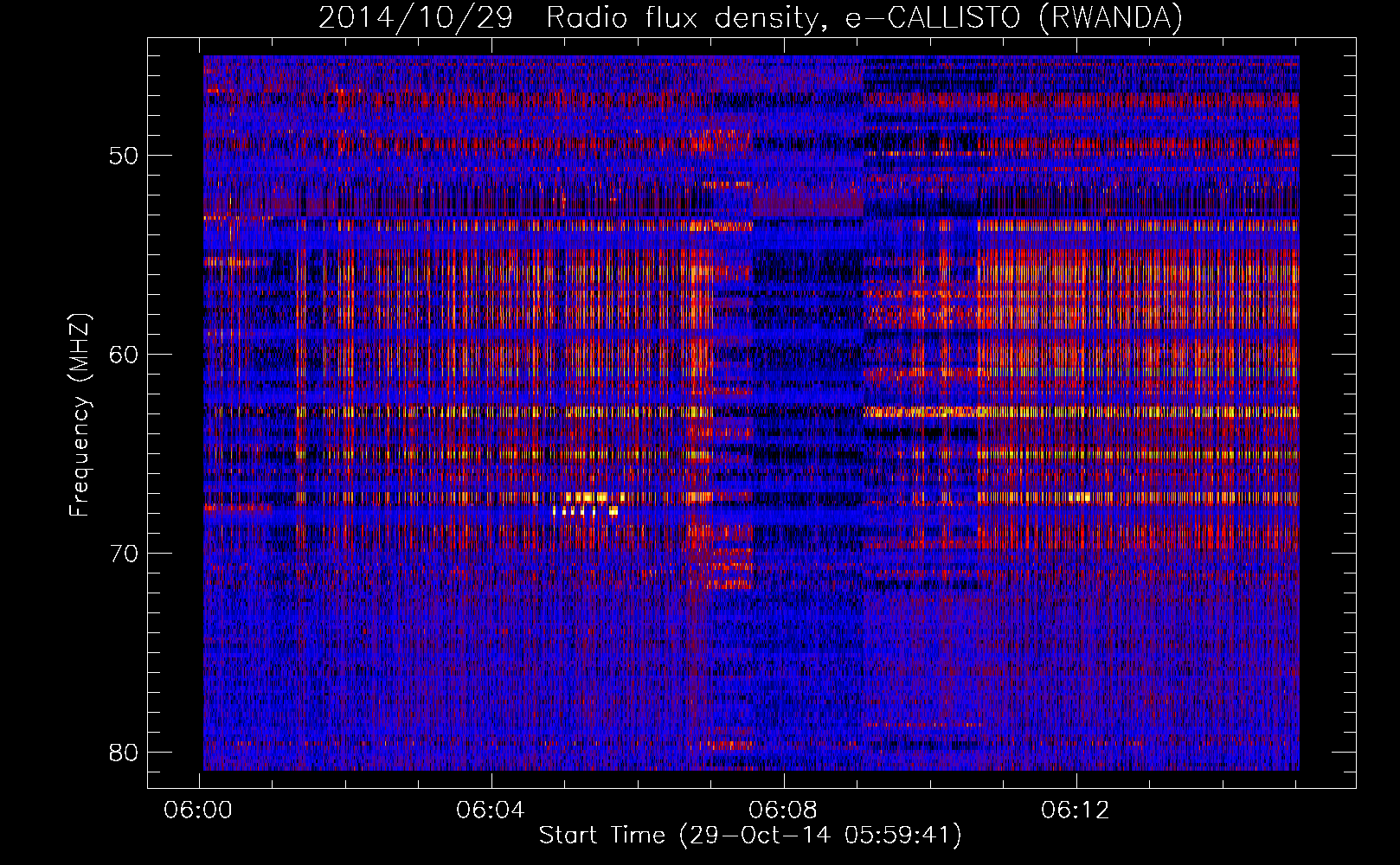Click the bright white burst spots near 68 MHz

click(x=586, y=510)
